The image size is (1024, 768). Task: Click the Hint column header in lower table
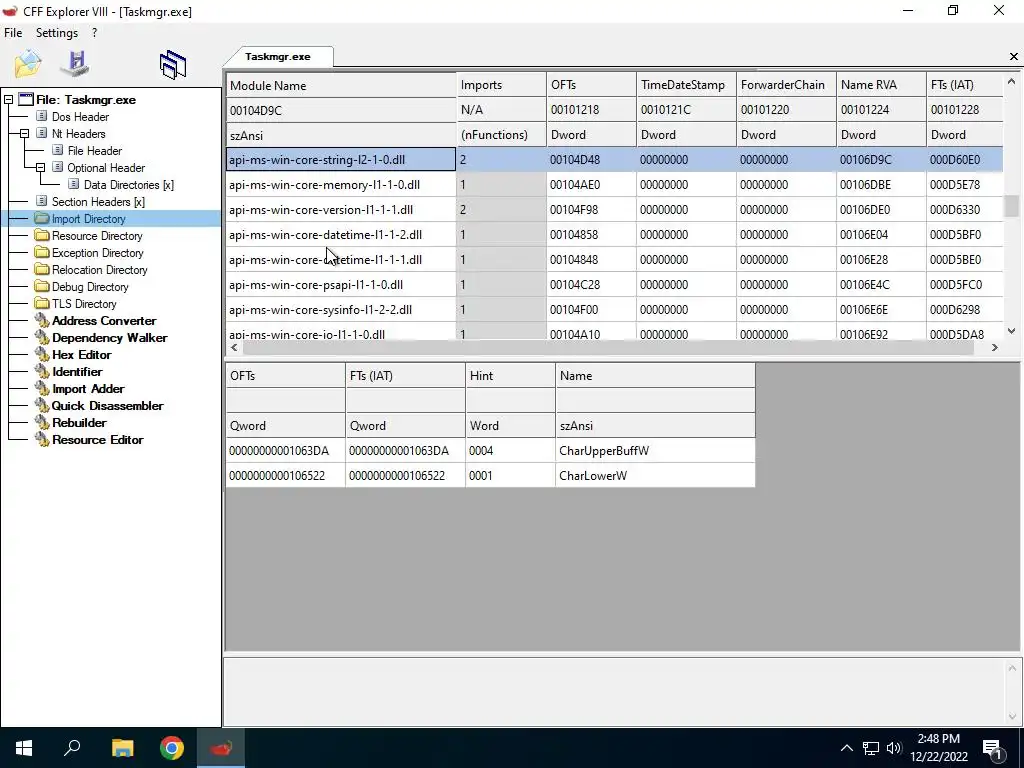click(x=510, y=376)
